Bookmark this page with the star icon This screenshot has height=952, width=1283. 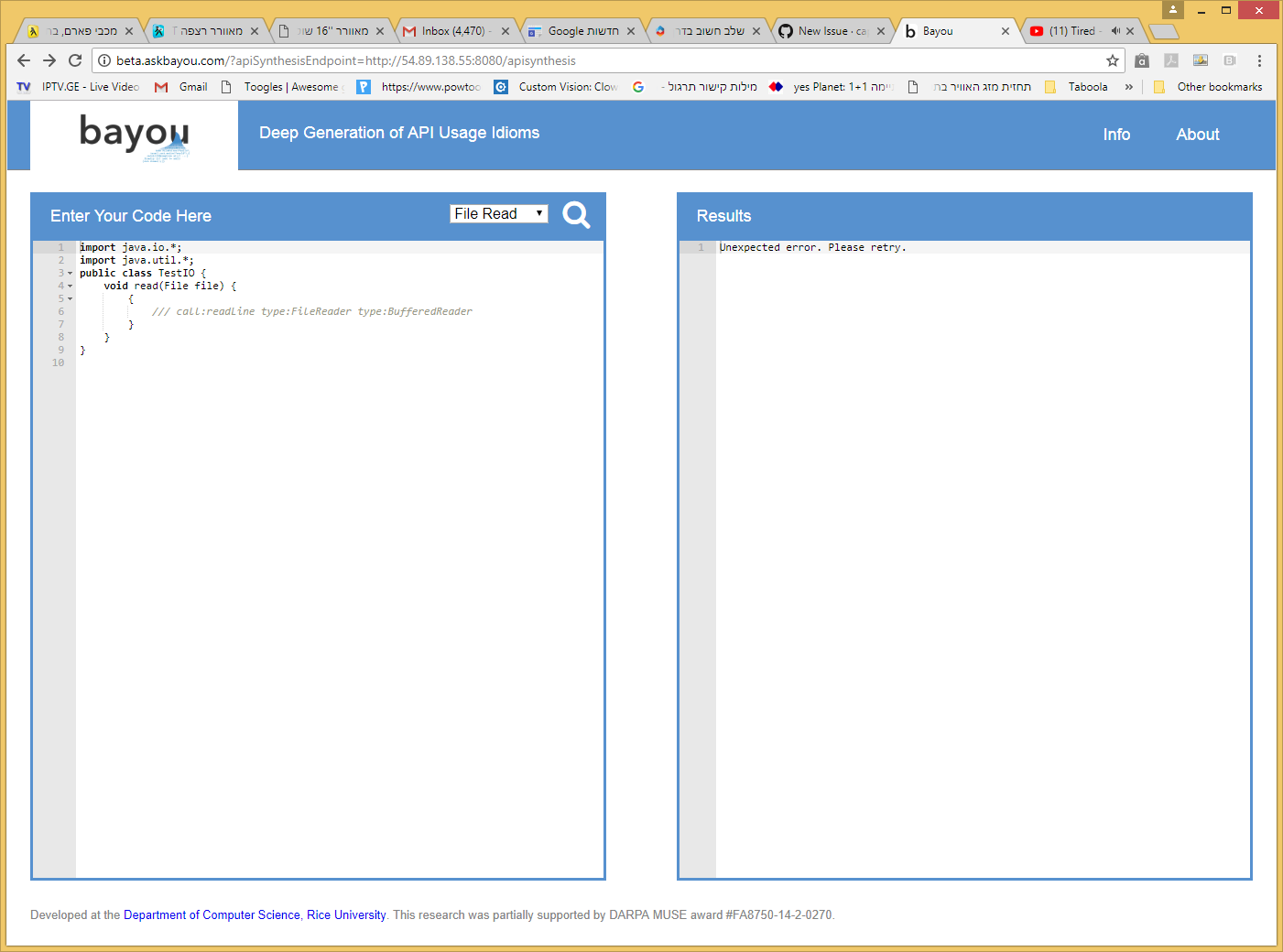click(1113, 60)
